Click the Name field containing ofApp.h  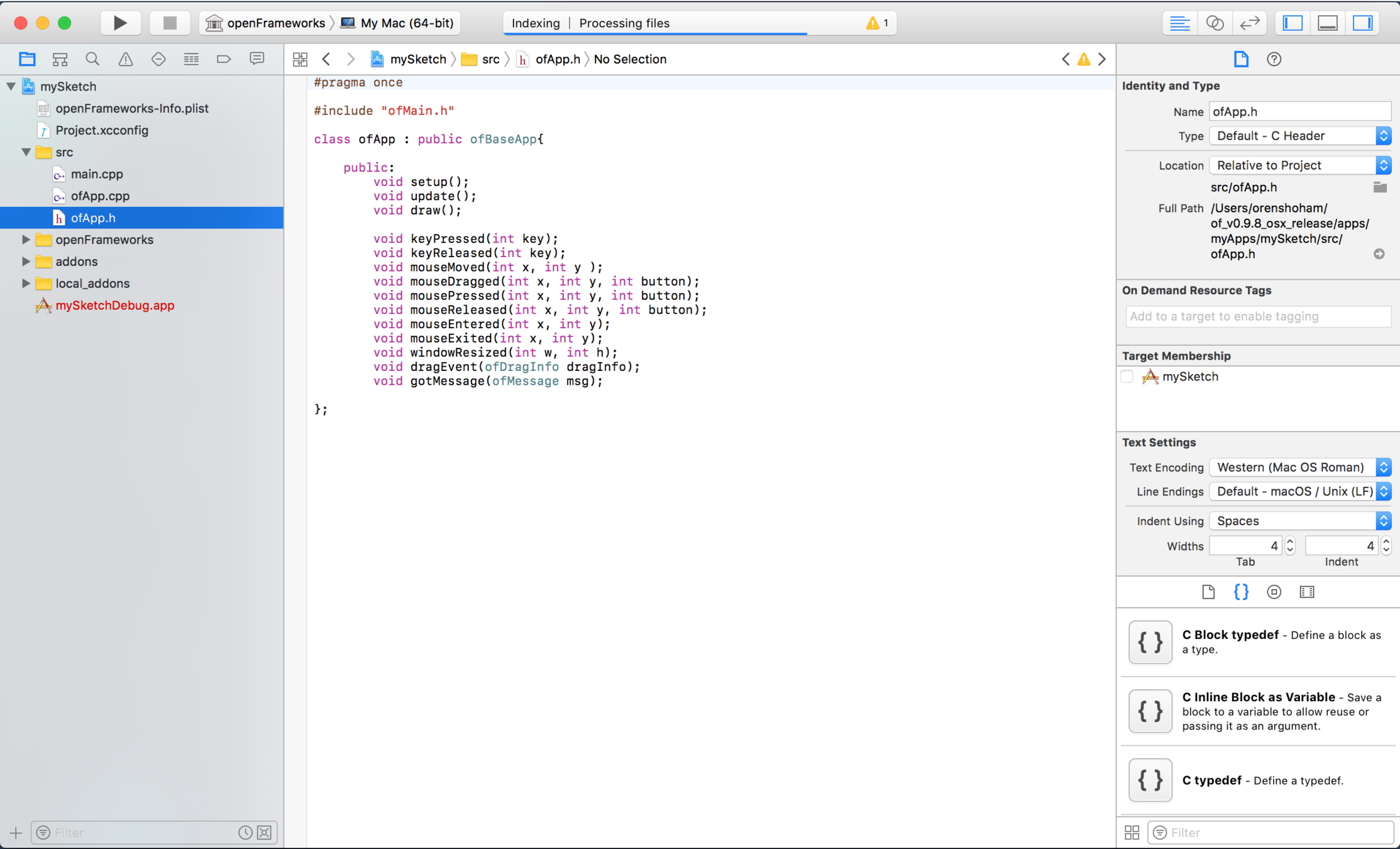1299,111
